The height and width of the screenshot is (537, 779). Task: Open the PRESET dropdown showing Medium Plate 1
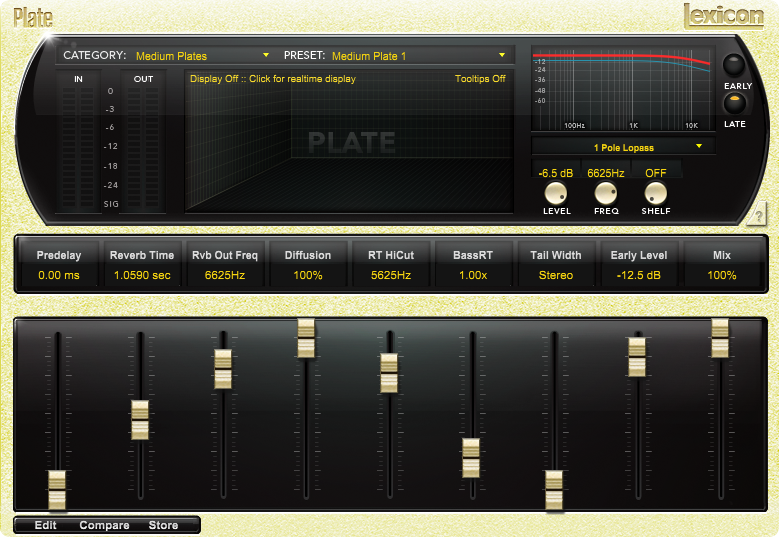(419, 56)
